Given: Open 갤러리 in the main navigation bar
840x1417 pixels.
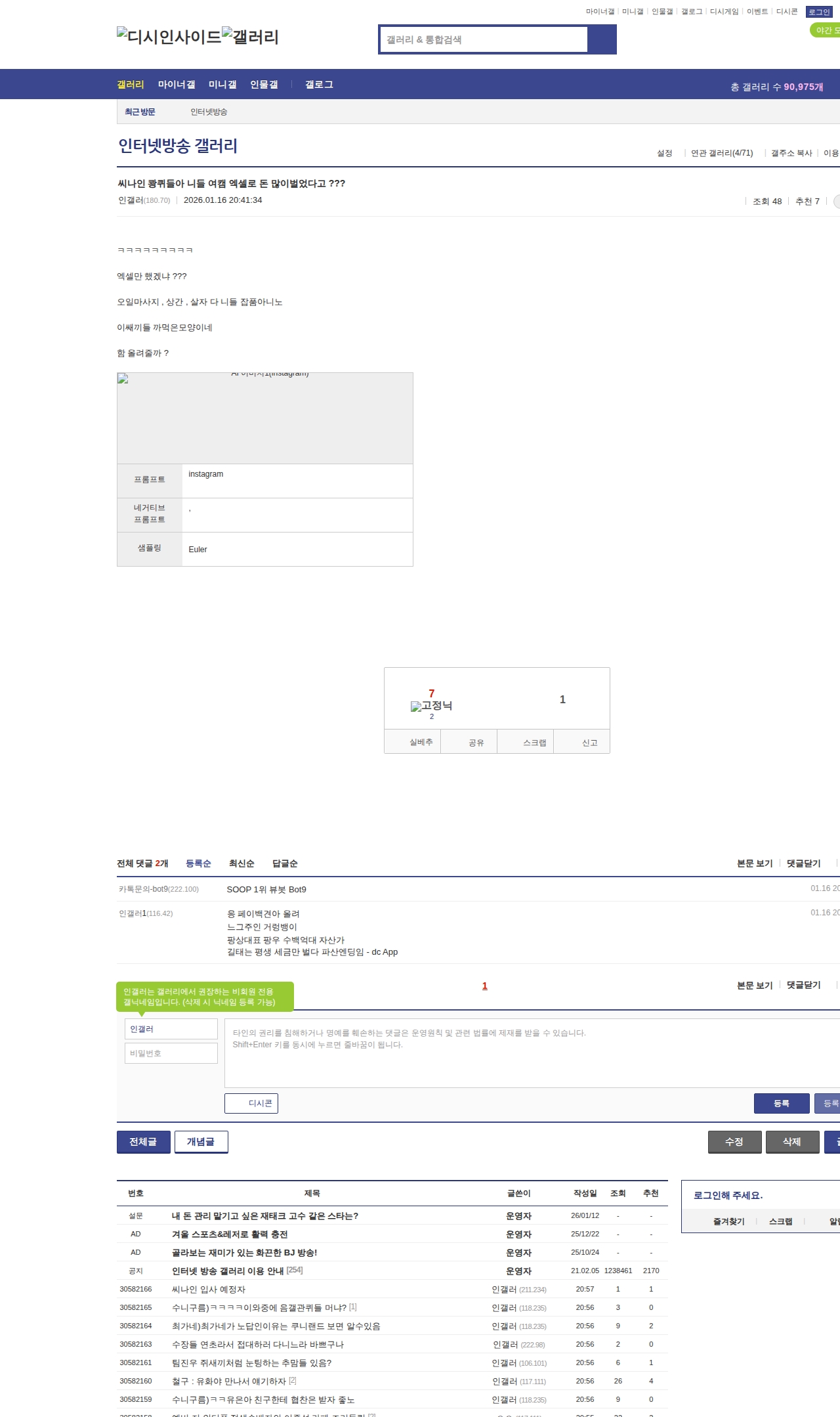Looking at the screenshot, I should (131, 85).
